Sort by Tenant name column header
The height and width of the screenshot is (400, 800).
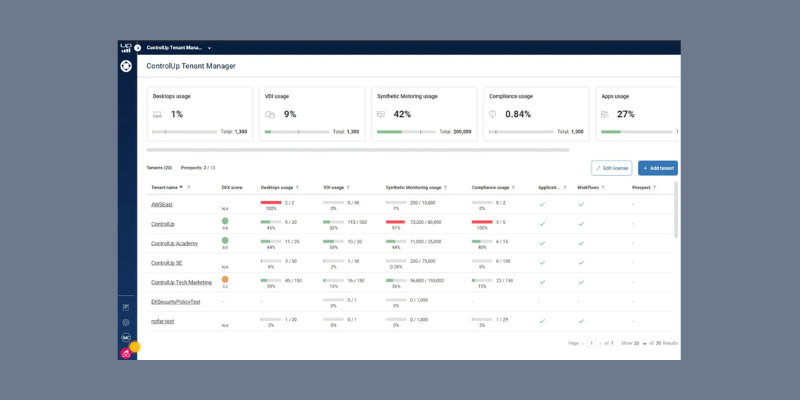point(165,187)
